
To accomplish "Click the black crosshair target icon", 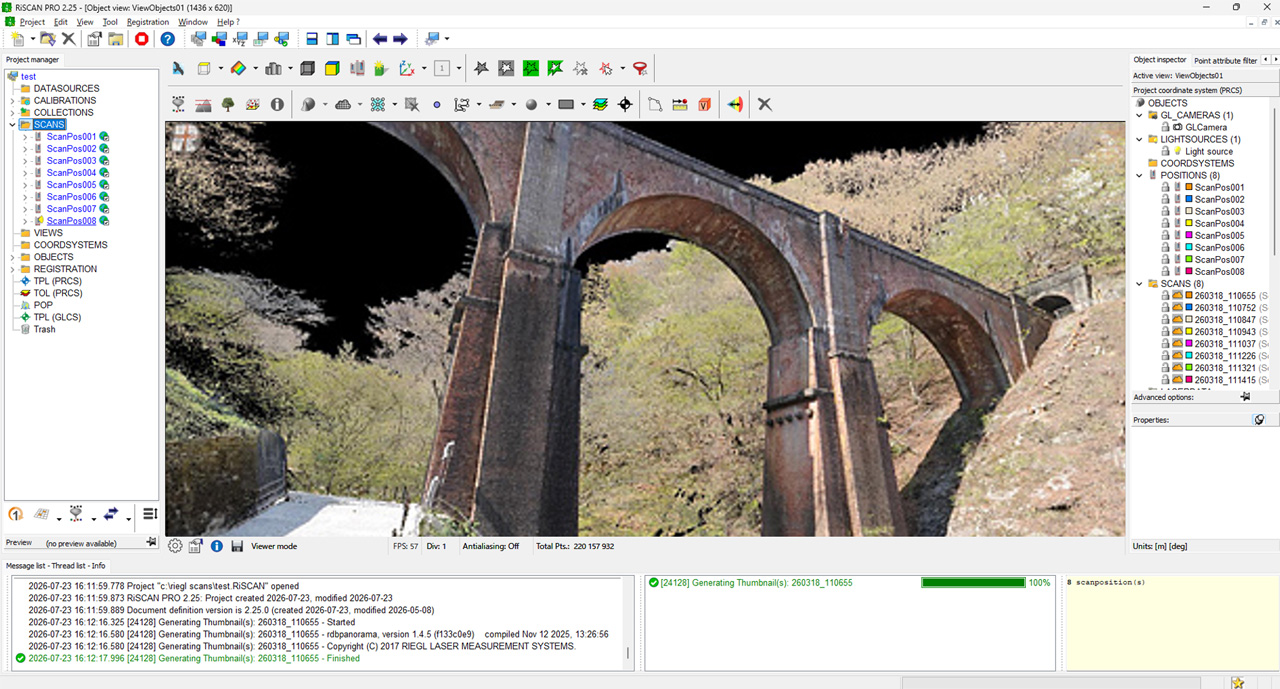I will tap(626, 104).
